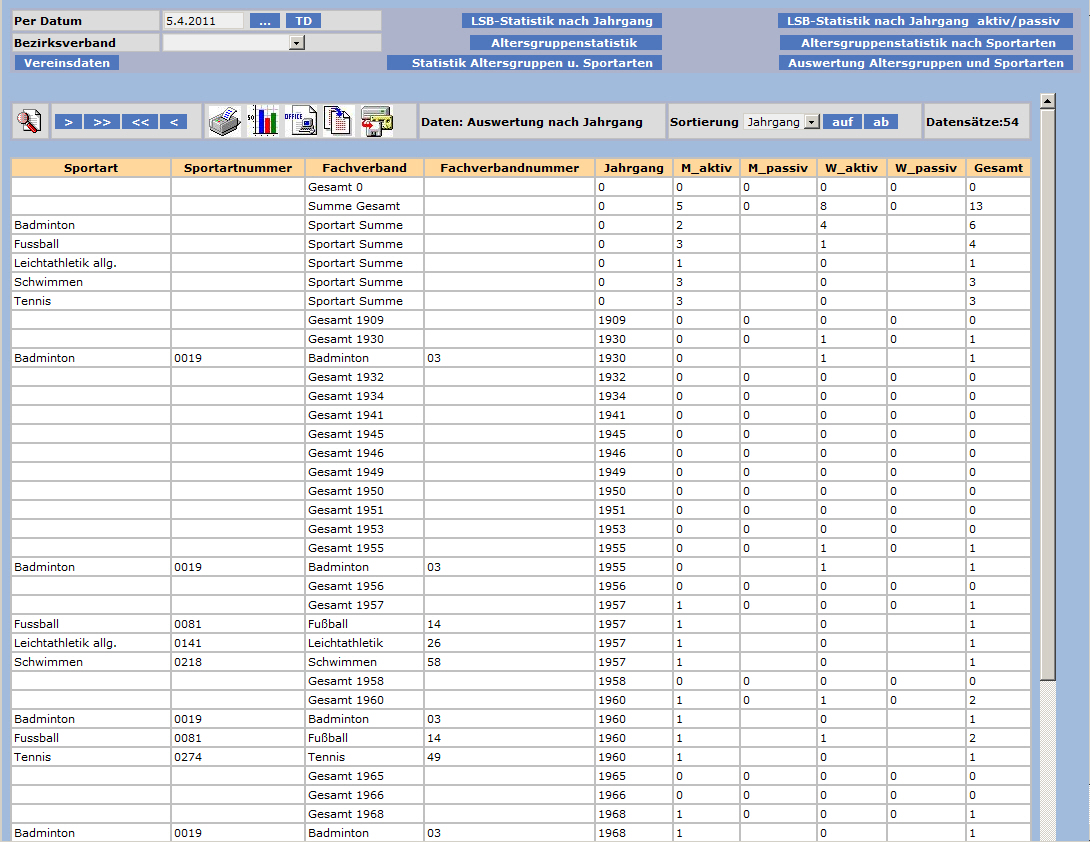Open Altersgruppenstatistik nach Sportarten
Screen dimensions: 1090x842
[927, 43]
